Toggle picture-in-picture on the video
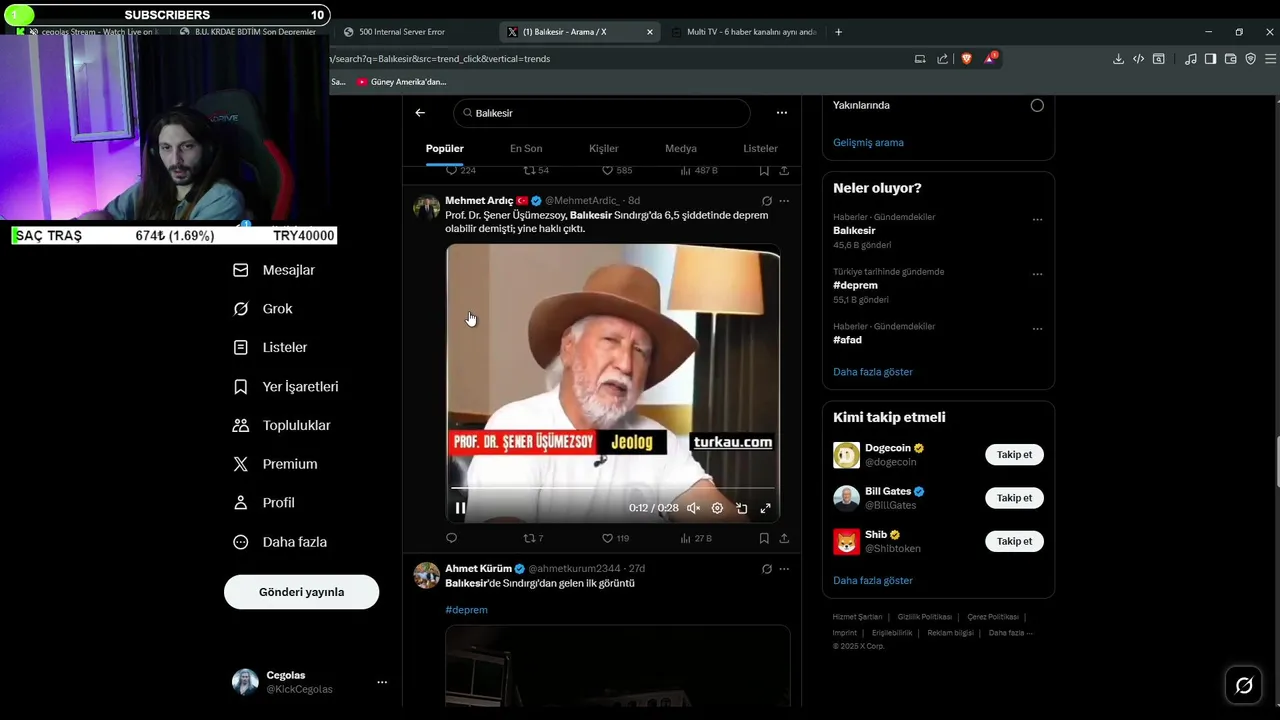1280x720 pixels. click(741, 508)
